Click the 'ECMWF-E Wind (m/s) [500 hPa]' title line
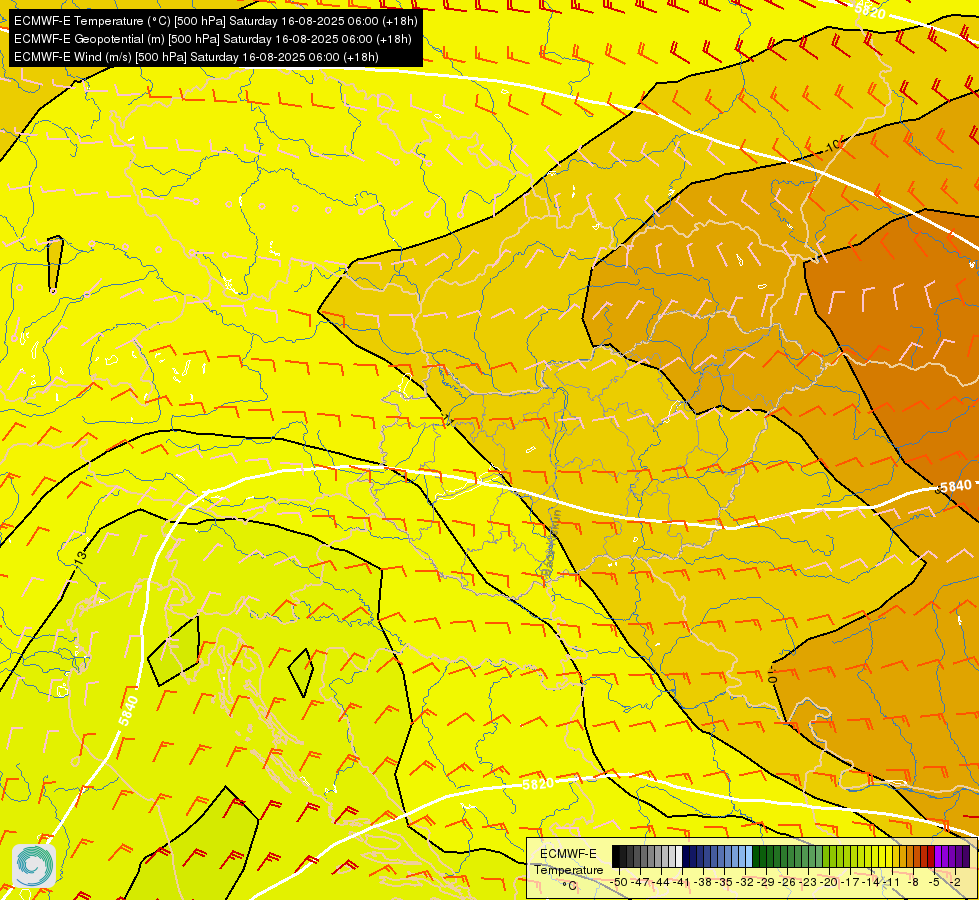This screenshot has height=900, width=979. point(196,57)
